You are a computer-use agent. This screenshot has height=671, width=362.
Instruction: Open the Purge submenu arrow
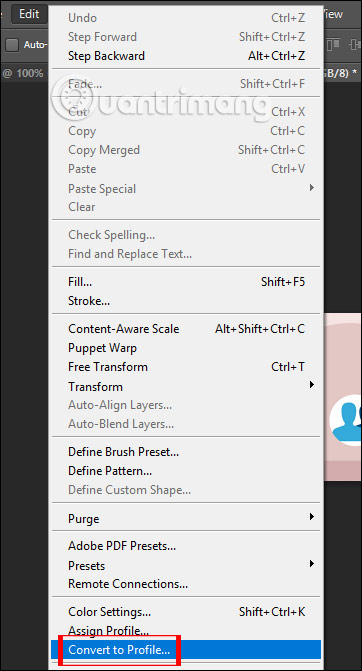(312, 517)
